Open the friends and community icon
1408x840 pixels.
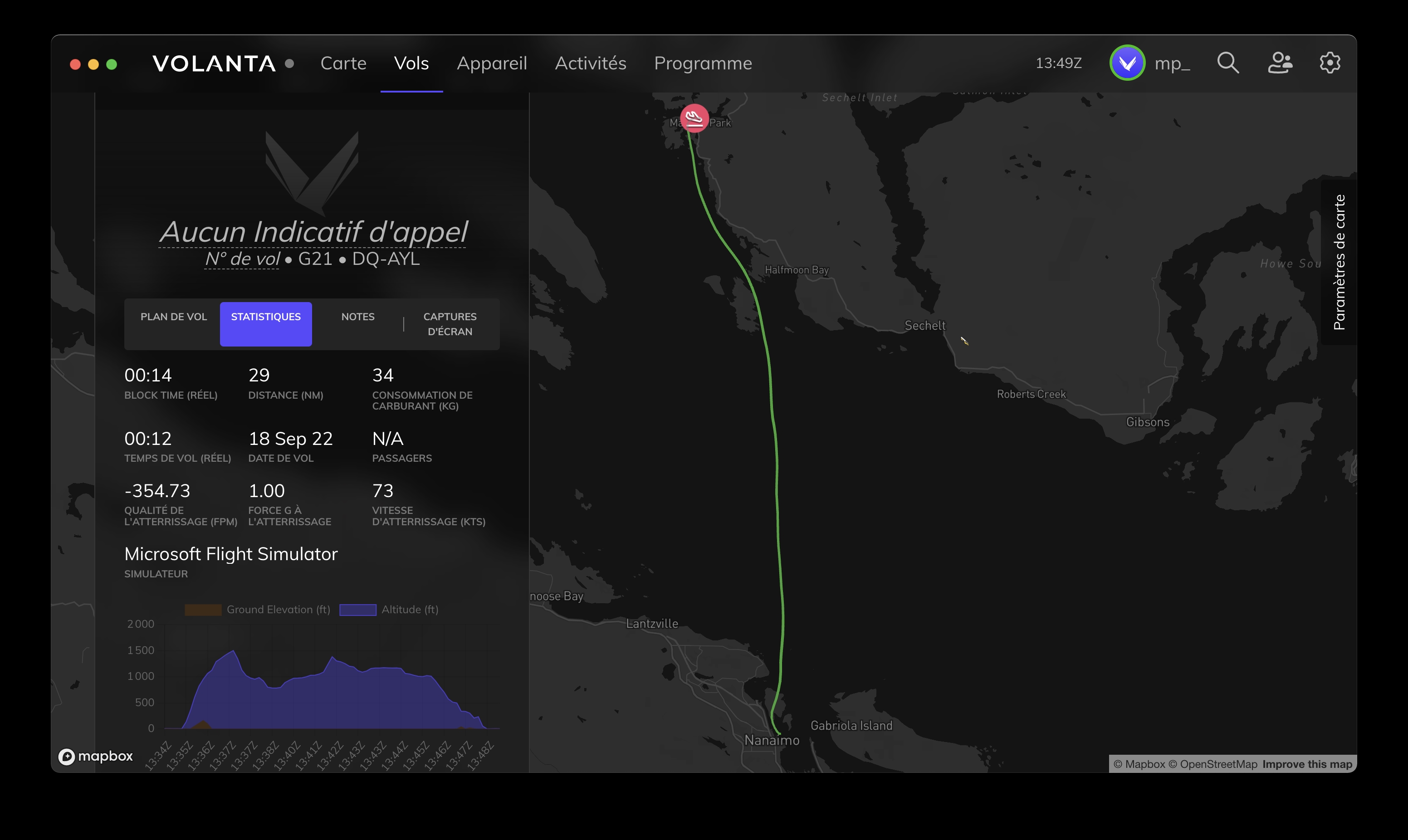[1280, 63]
